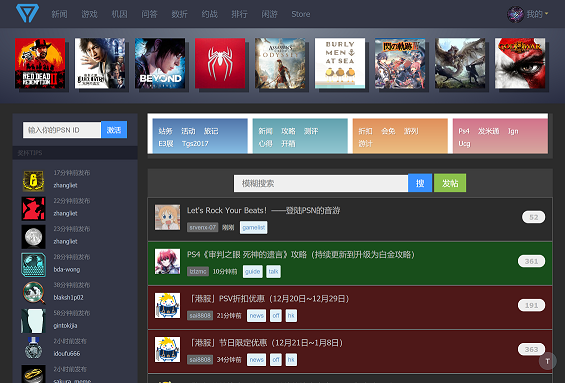Open the Red Dead Redemption II game cover
The height and width of the screenshot is (383, 565).
[x=40, y=63]
